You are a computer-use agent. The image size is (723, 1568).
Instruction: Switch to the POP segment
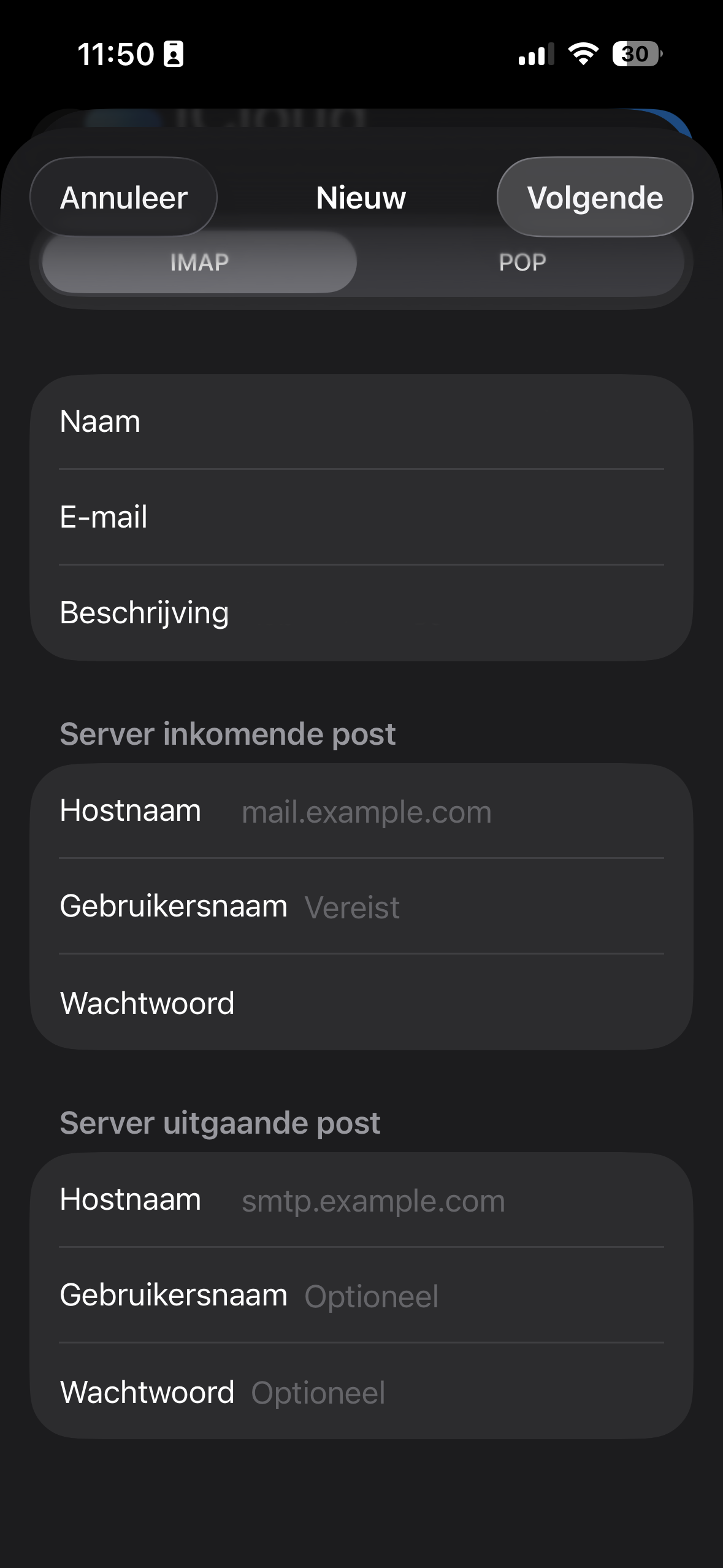tap(522, 263)
